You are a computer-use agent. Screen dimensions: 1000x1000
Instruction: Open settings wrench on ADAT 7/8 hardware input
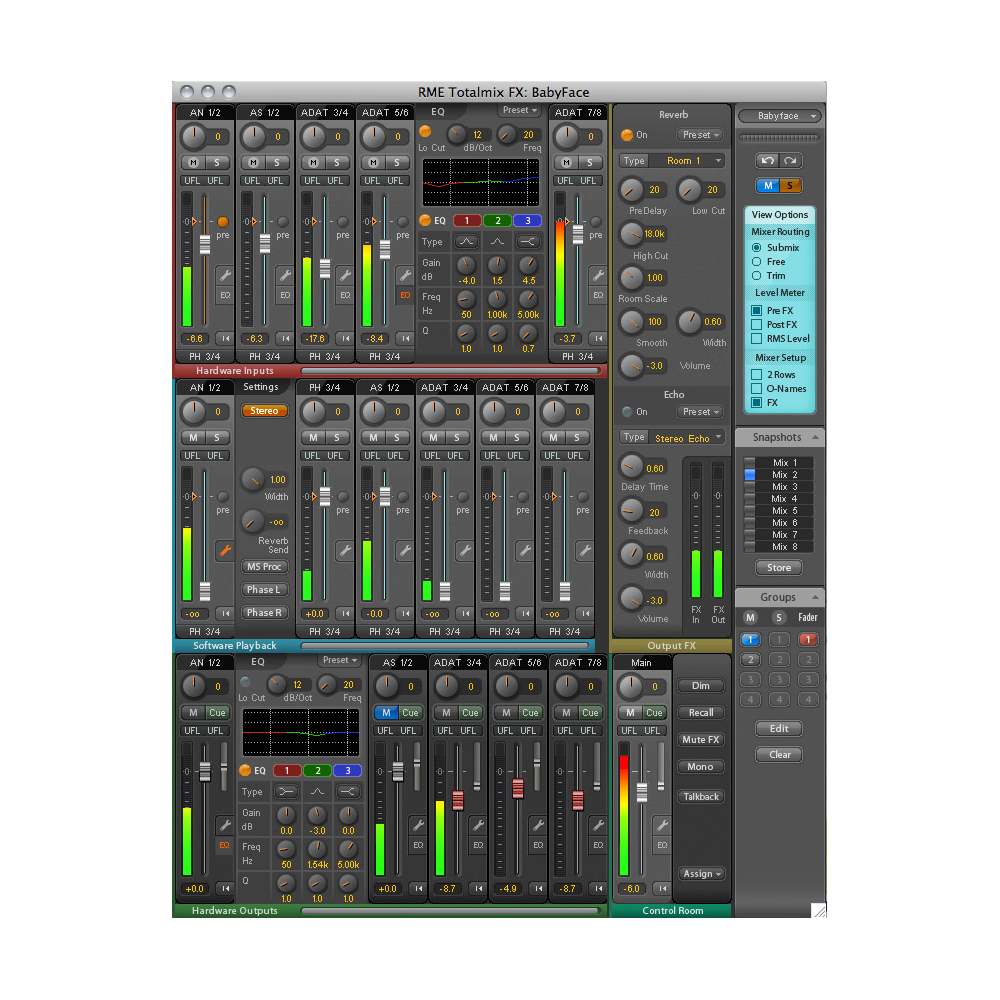coord(597,275)
